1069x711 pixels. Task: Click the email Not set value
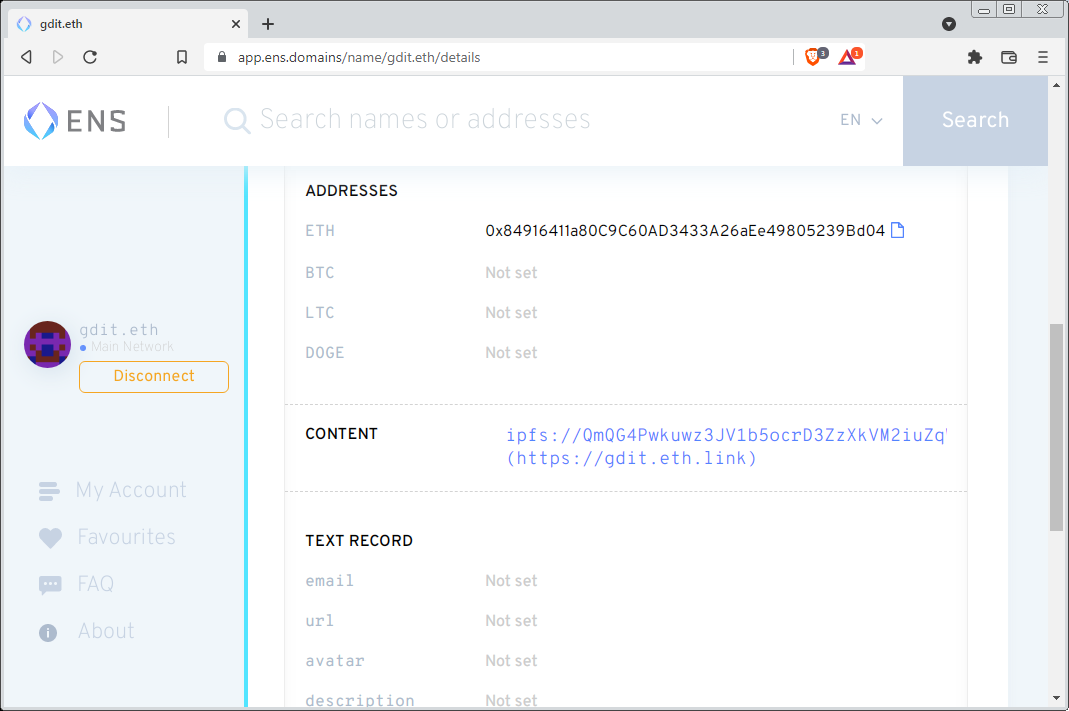coord(511,581)
